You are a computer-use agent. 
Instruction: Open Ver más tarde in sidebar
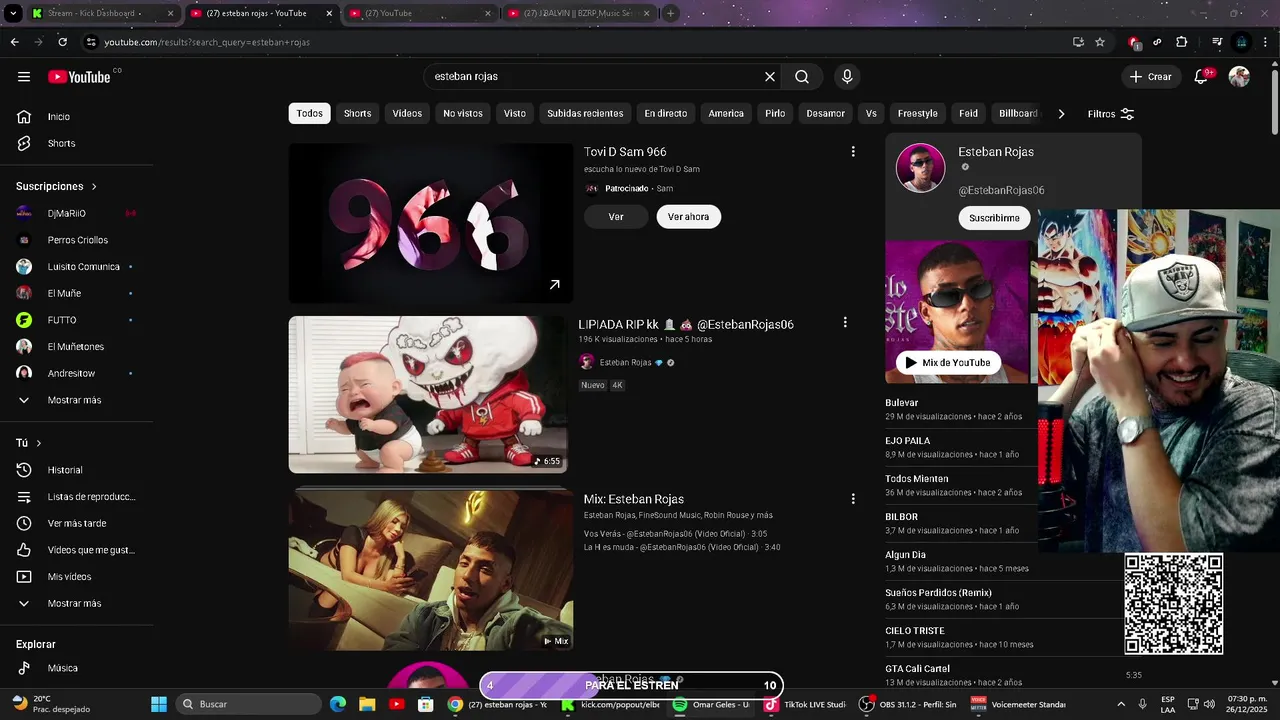(x=76, y=523)
